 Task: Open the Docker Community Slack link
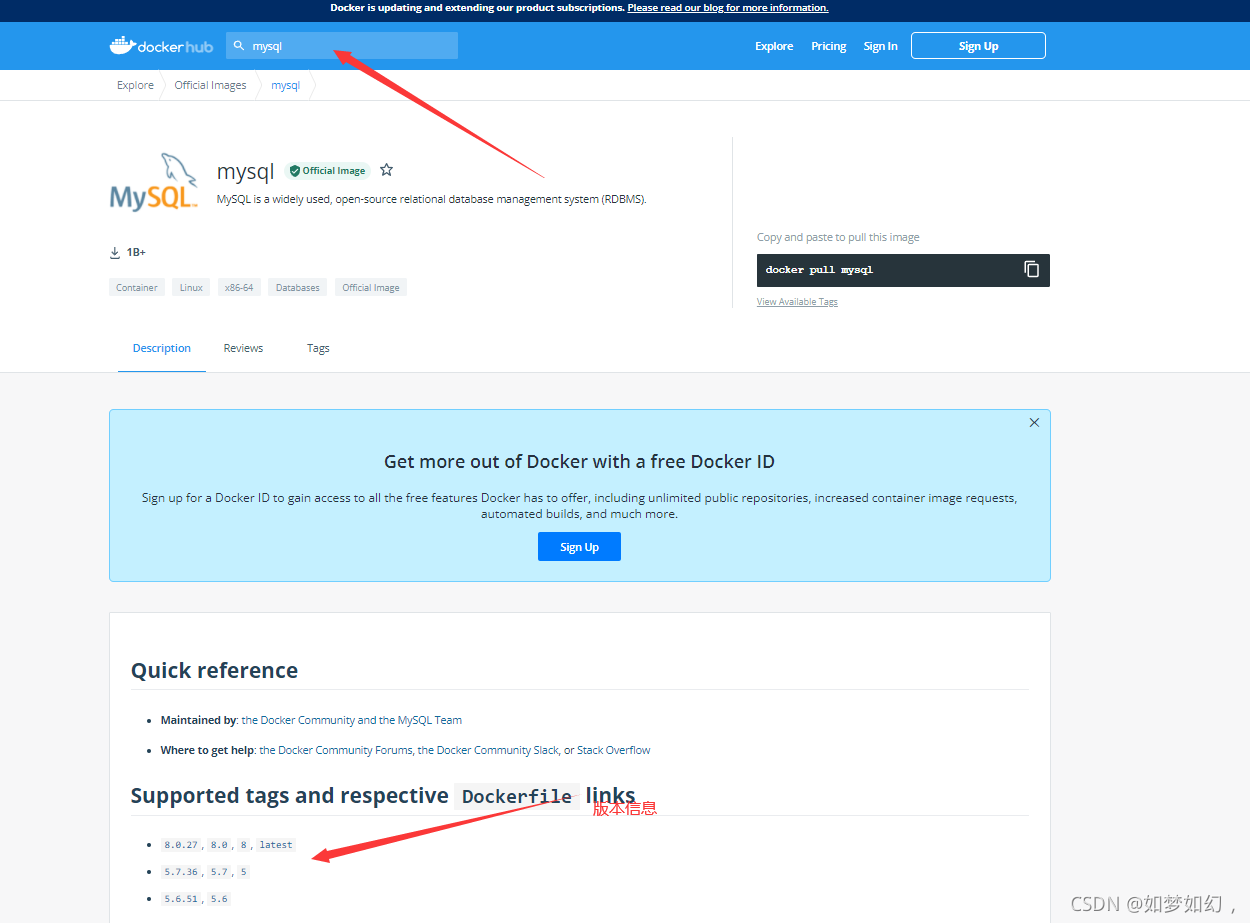pyautogui.click(x=489, y=750)
